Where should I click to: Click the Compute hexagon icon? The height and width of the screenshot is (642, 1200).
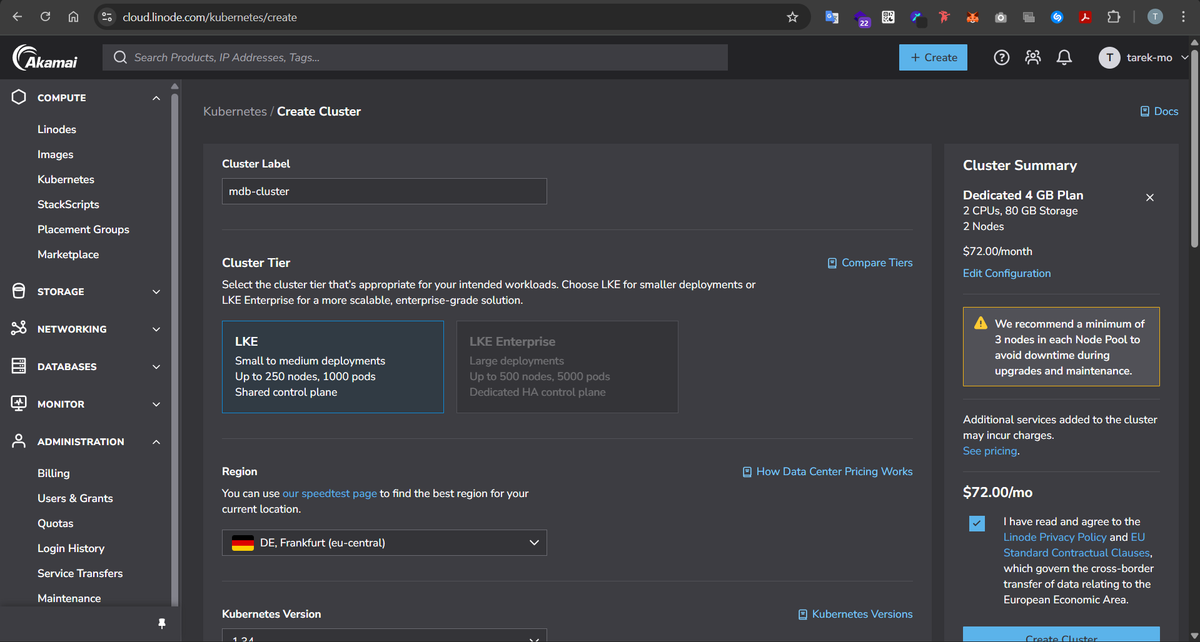(19, 97)
